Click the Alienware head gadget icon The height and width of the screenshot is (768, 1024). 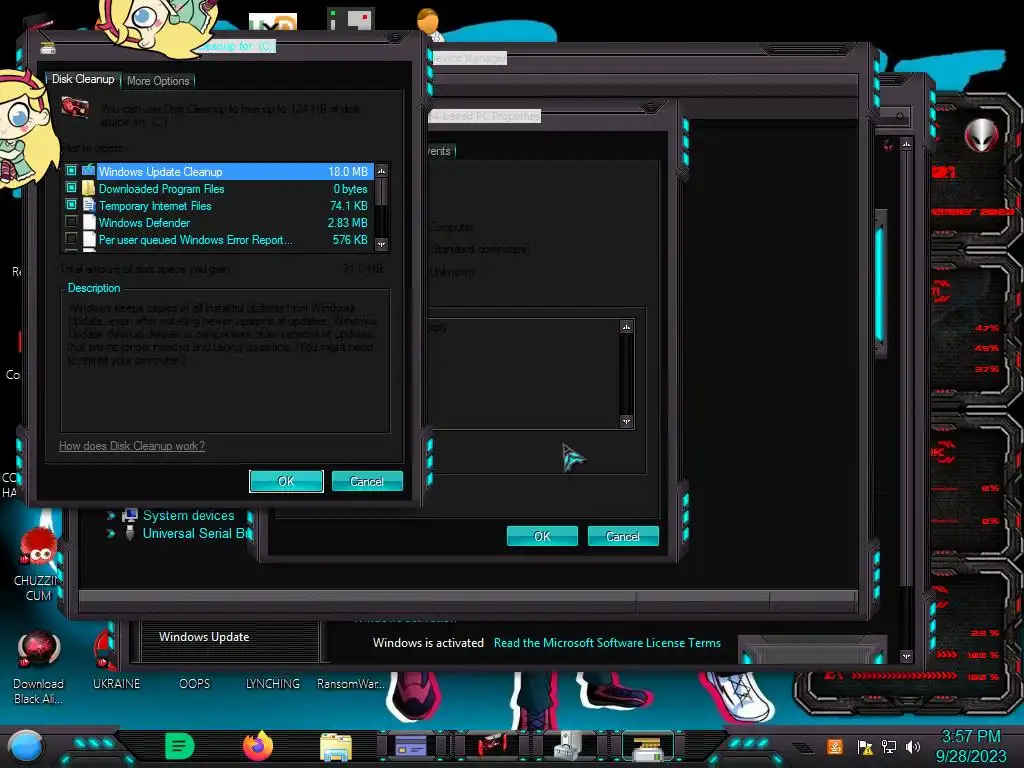[981, 136]
